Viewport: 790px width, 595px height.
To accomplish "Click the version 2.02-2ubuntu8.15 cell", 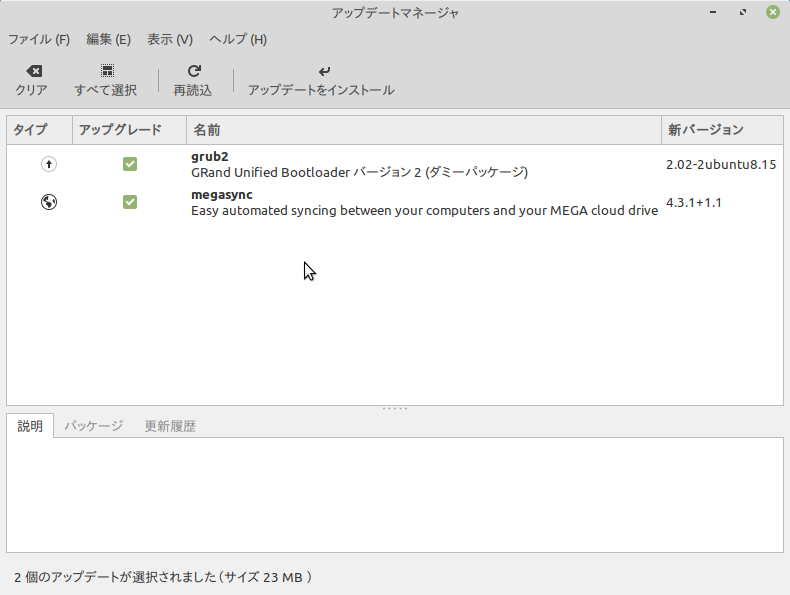I will pos(721,165).
